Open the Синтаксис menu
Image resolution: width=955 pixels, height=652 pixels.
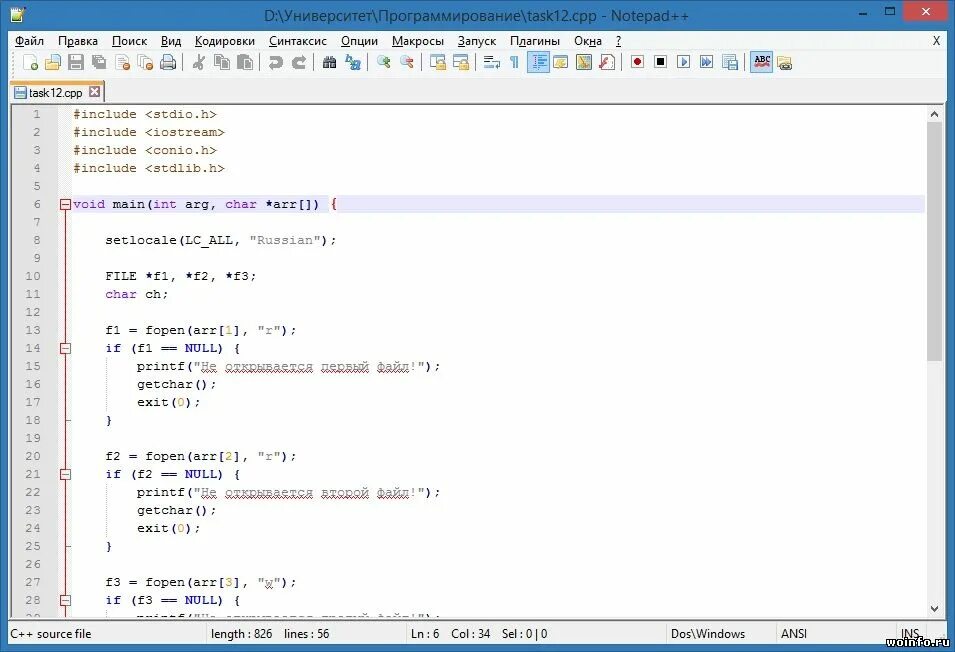click(x=298, y=41)
